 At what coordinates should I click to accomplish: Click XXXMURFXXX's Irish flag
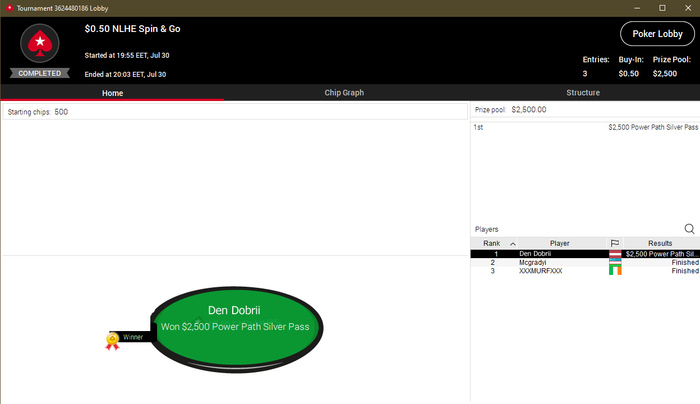615,271
